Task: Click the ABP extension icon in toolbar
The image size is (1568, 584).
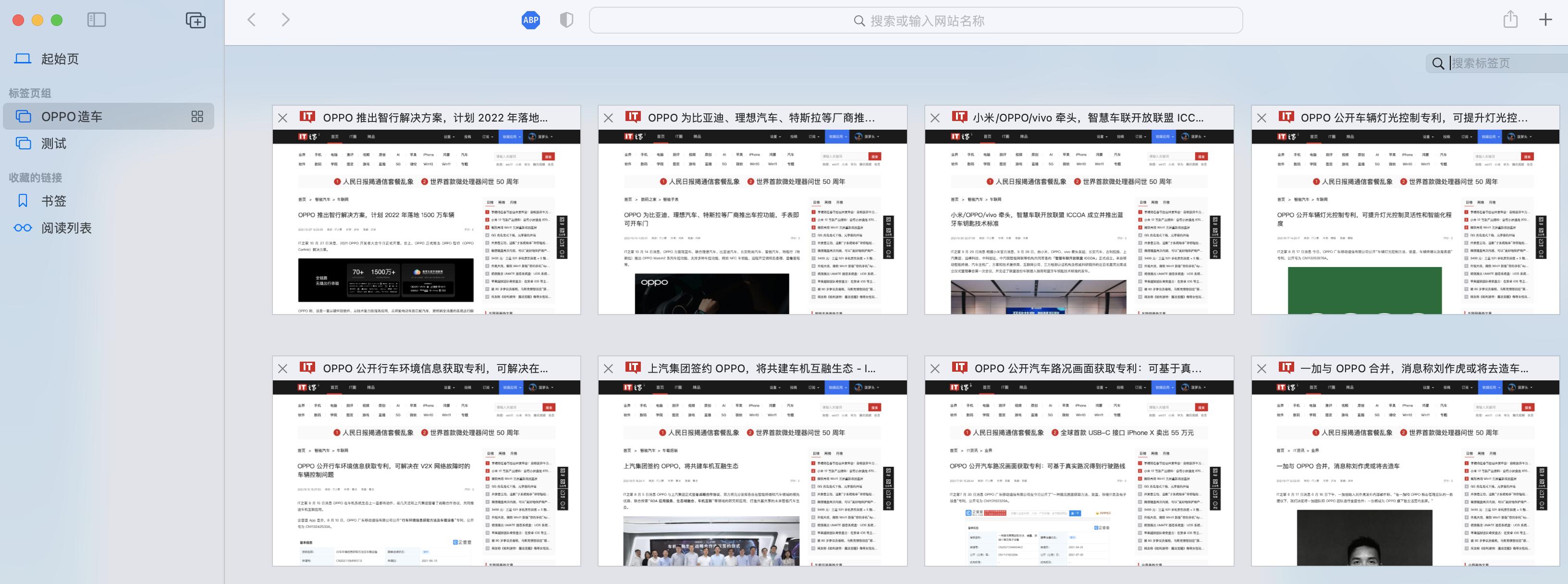Action: tap(531, 20)
